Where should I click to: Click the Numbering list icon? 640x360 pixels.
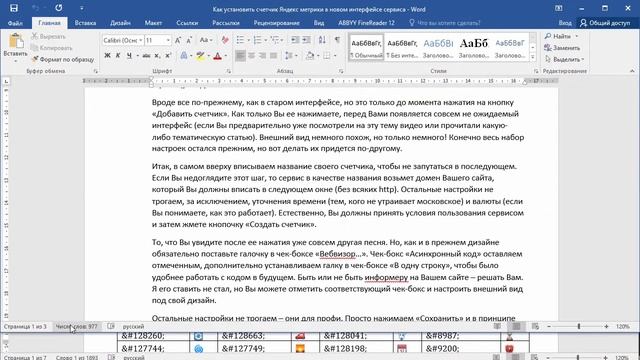click(x=257, y=40)
